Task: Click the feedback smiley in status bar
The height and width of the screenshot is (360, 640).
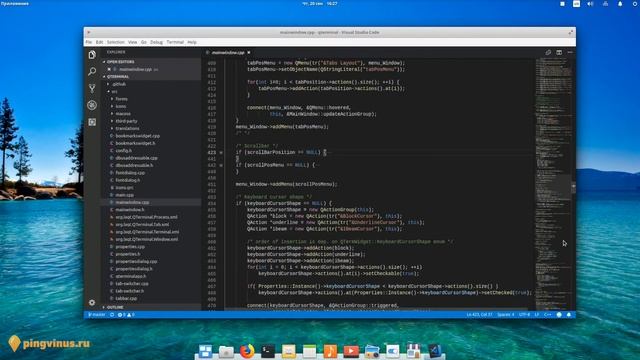Action: point(559,315)
